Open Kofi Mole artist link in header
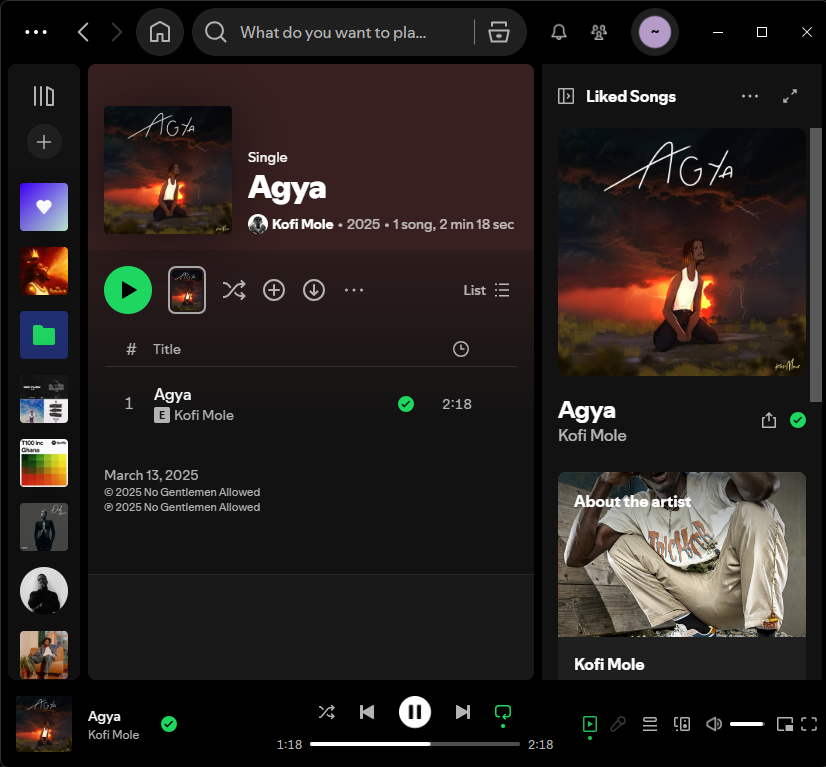 click(x=302, y=224)
